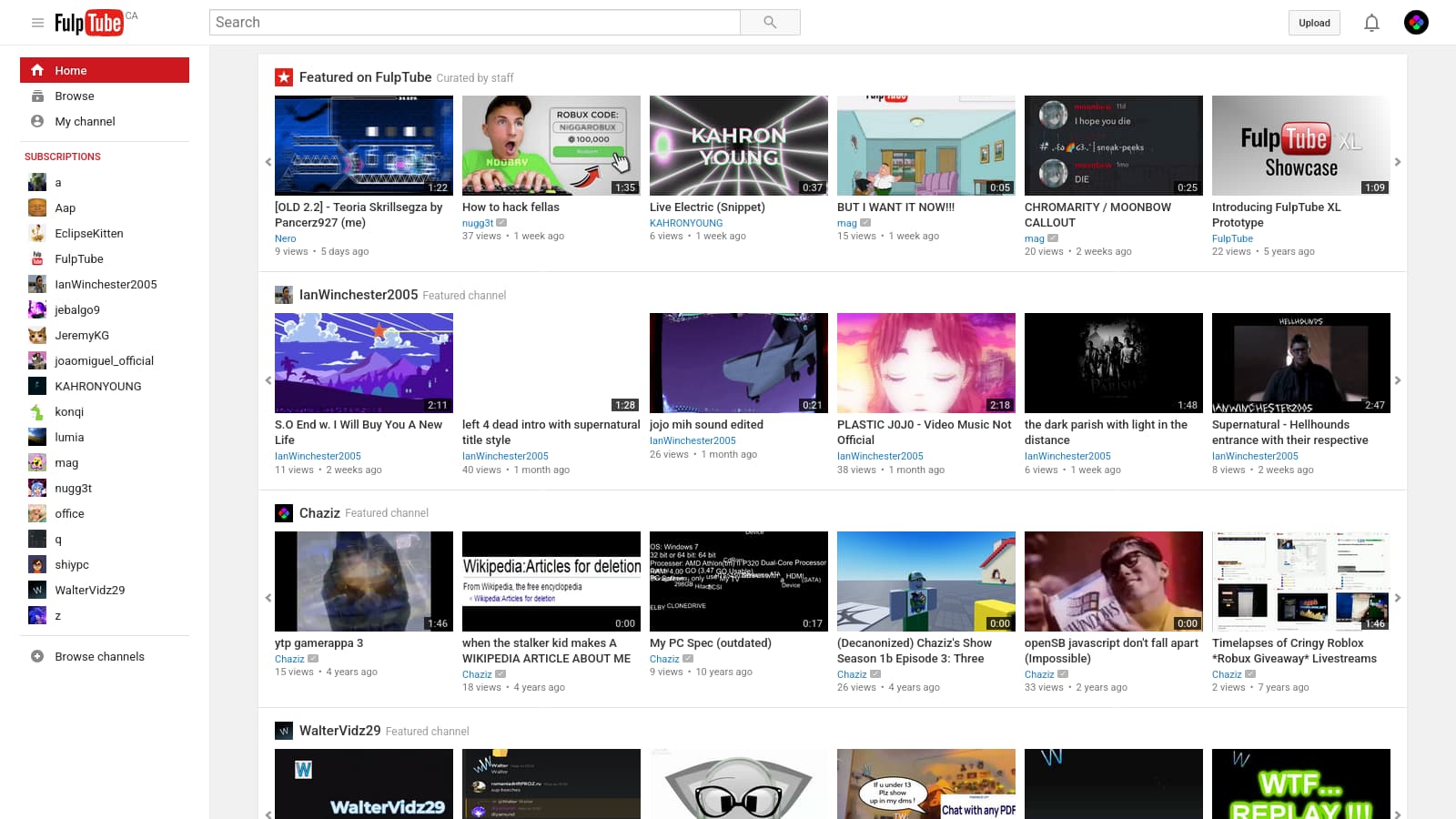This screenshot has height=819, width=1456.
Task: Open the KAHRONYOUNG subscription avatar
Action: pyautogui.click(x=37, y=386)
